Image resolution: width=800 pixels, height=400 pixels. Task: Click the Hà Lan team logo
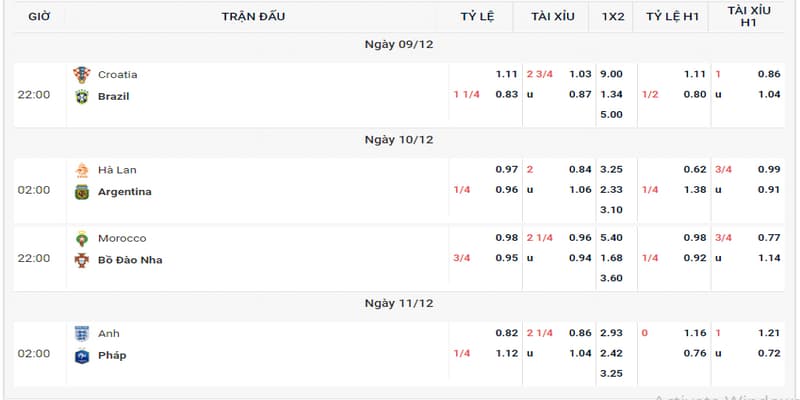82,170
